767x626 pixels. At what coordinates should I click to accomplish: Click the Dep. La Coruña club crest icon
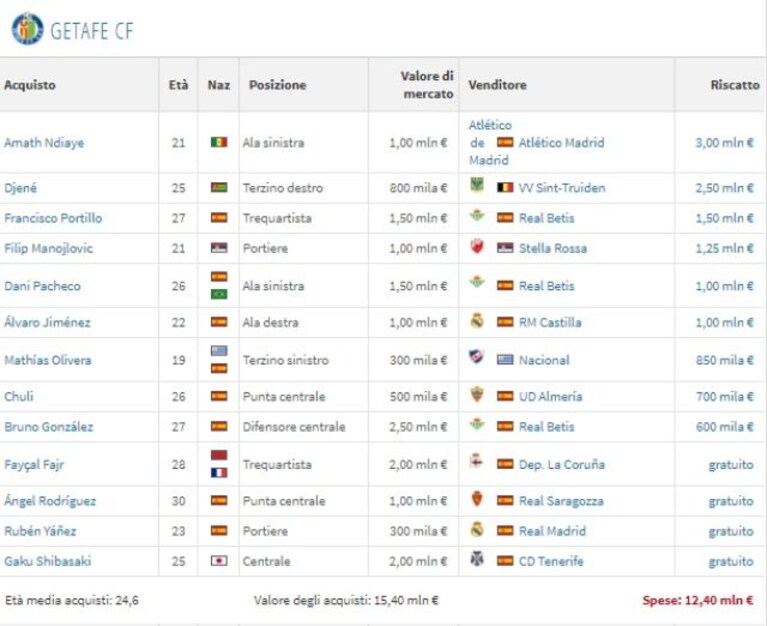coord(476,462)
